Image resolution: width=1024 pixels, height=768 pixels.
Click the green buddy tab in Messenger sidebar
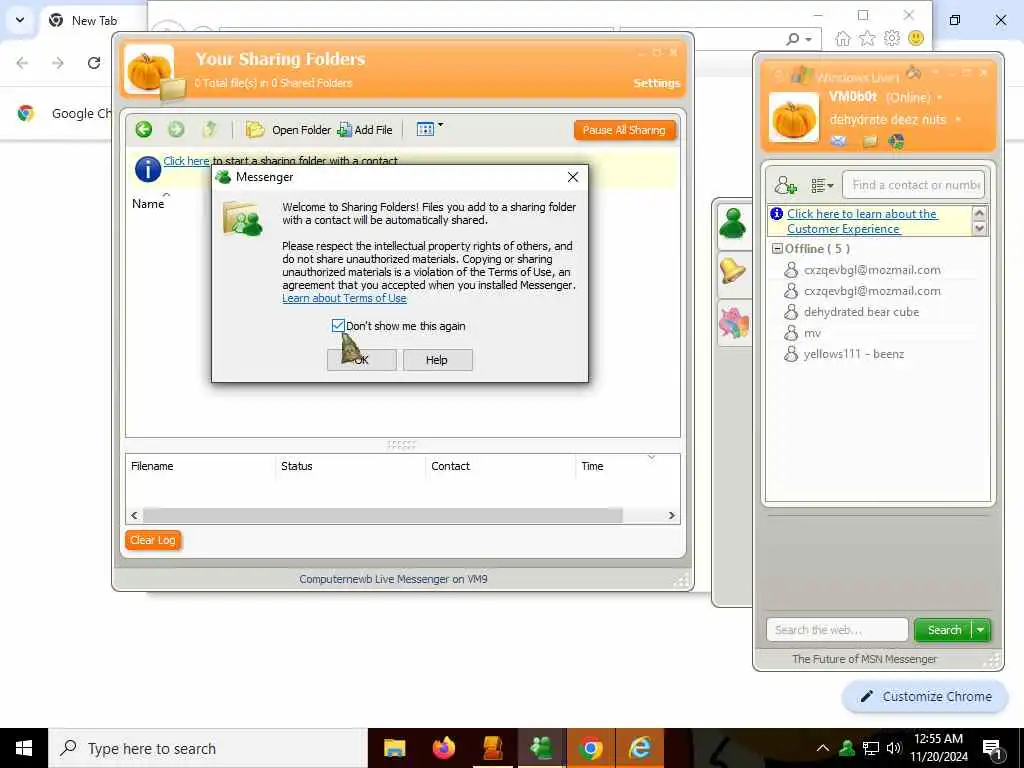click(733, 225)
